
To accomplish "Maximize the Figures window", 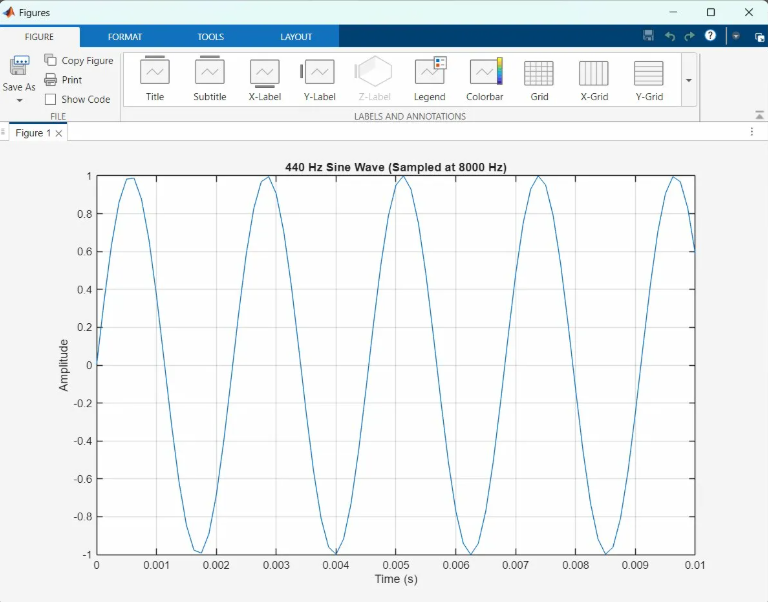I will (711, 12).
